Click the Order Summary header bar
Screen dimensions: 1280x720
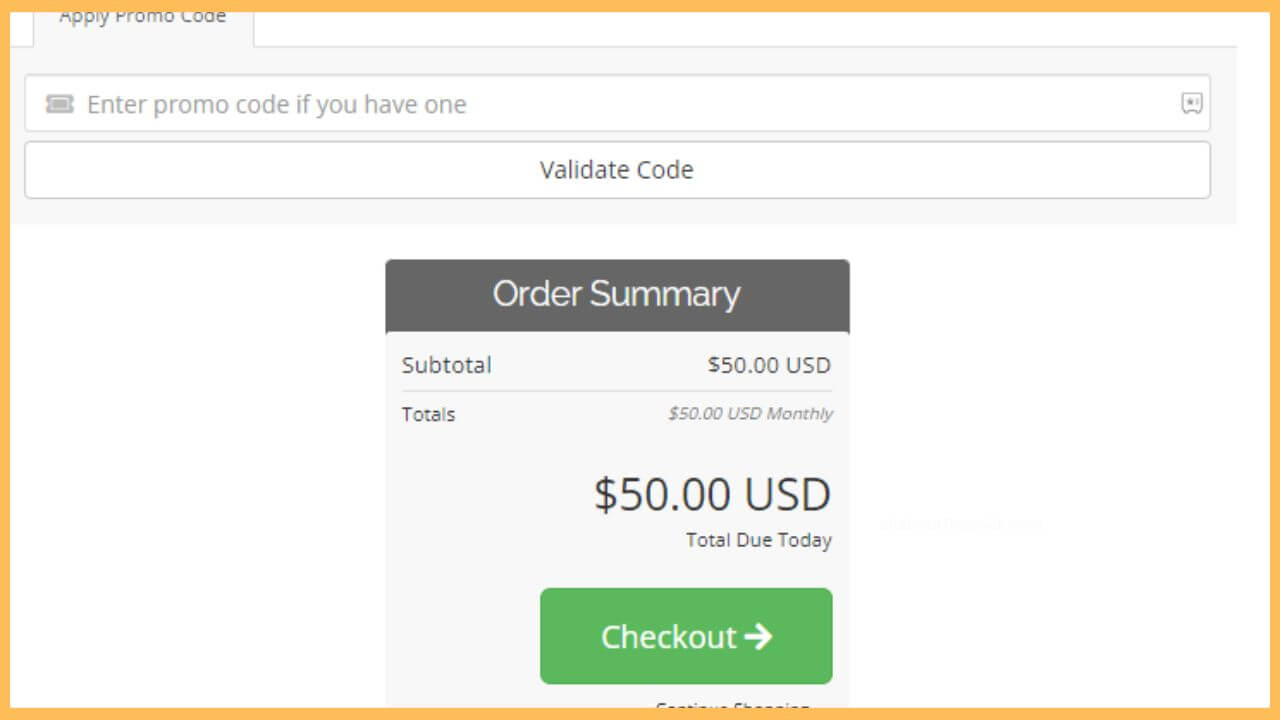(616, 294)
